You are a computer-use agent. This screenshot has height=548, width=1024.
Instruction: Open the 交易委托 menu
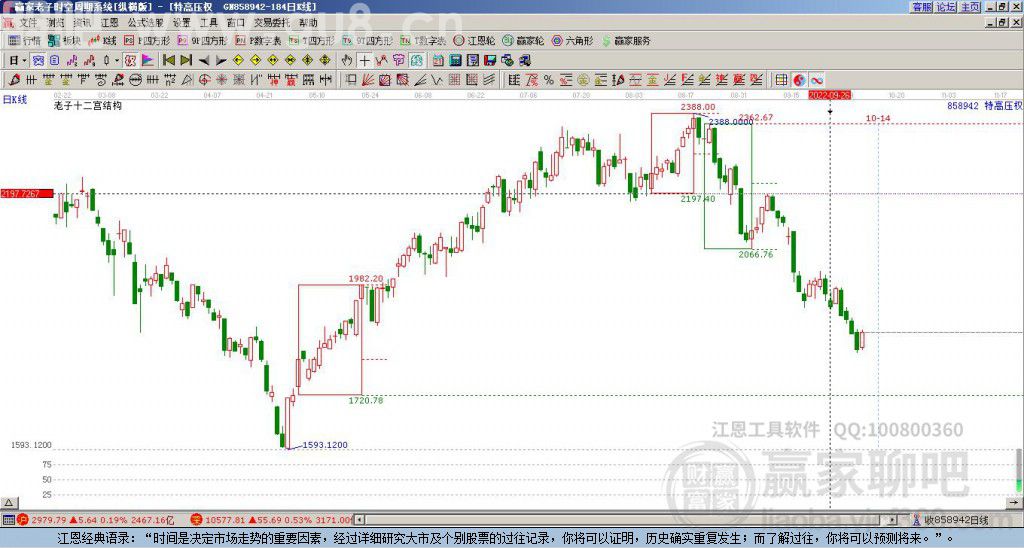tap(271, 23)
